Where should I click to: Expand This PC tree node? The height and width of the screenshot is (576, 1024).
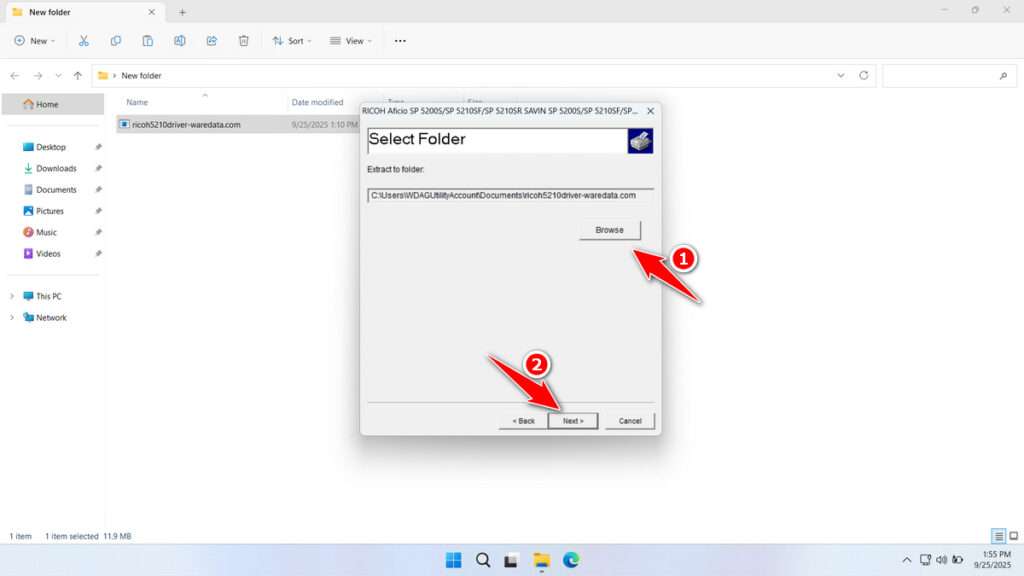[x=12, y=296]
